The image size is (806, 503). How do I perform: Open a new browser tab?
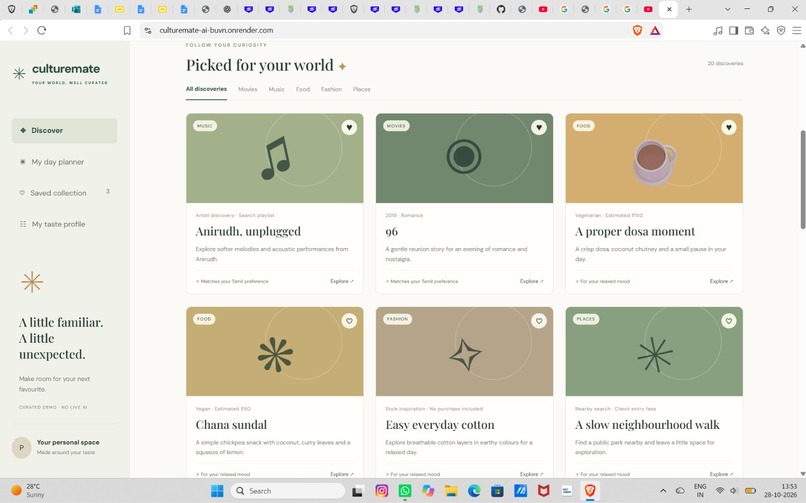[x=689, y=9]
